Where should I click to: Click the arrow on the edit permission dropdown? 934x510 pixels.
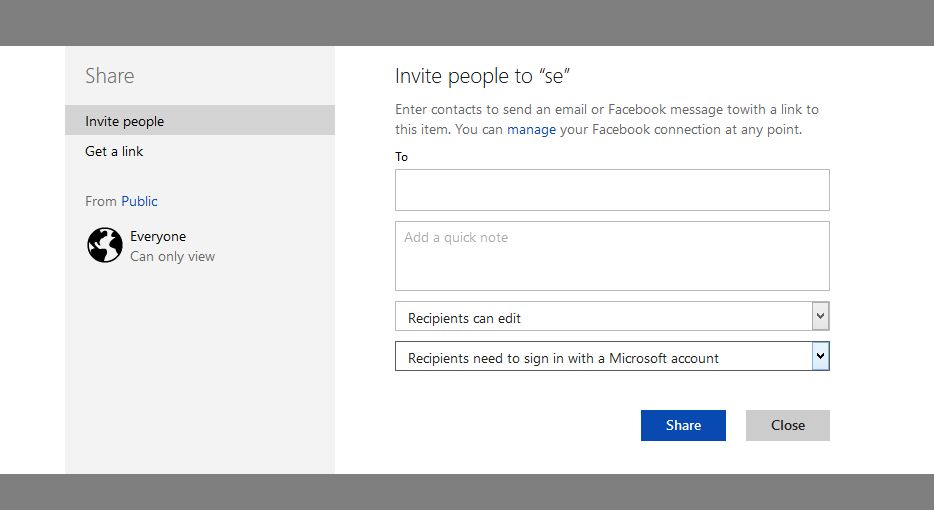(x=820, y=317)
